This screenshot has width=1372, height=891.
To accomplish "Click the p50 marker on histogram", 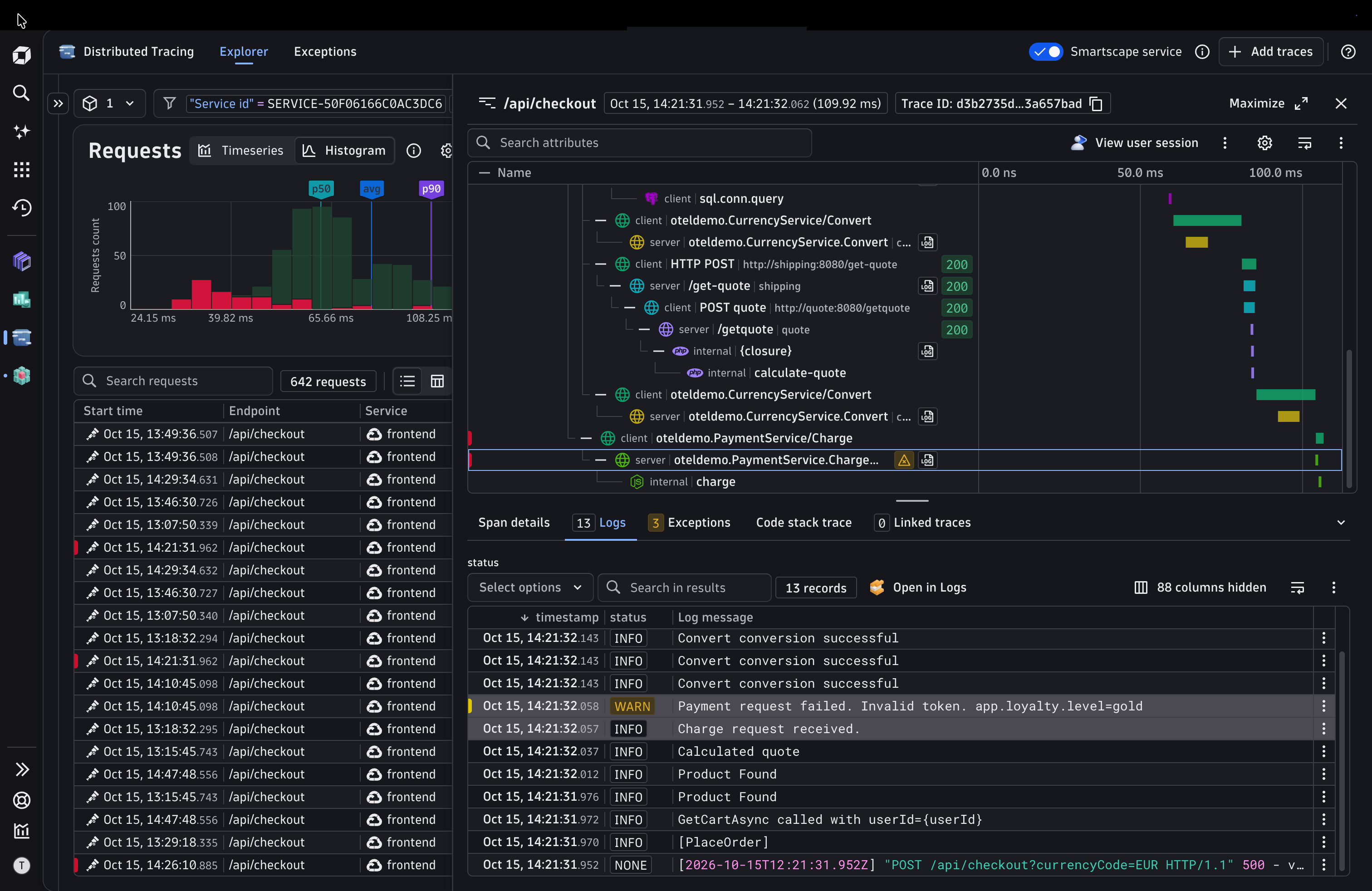I will click(320, 189).
